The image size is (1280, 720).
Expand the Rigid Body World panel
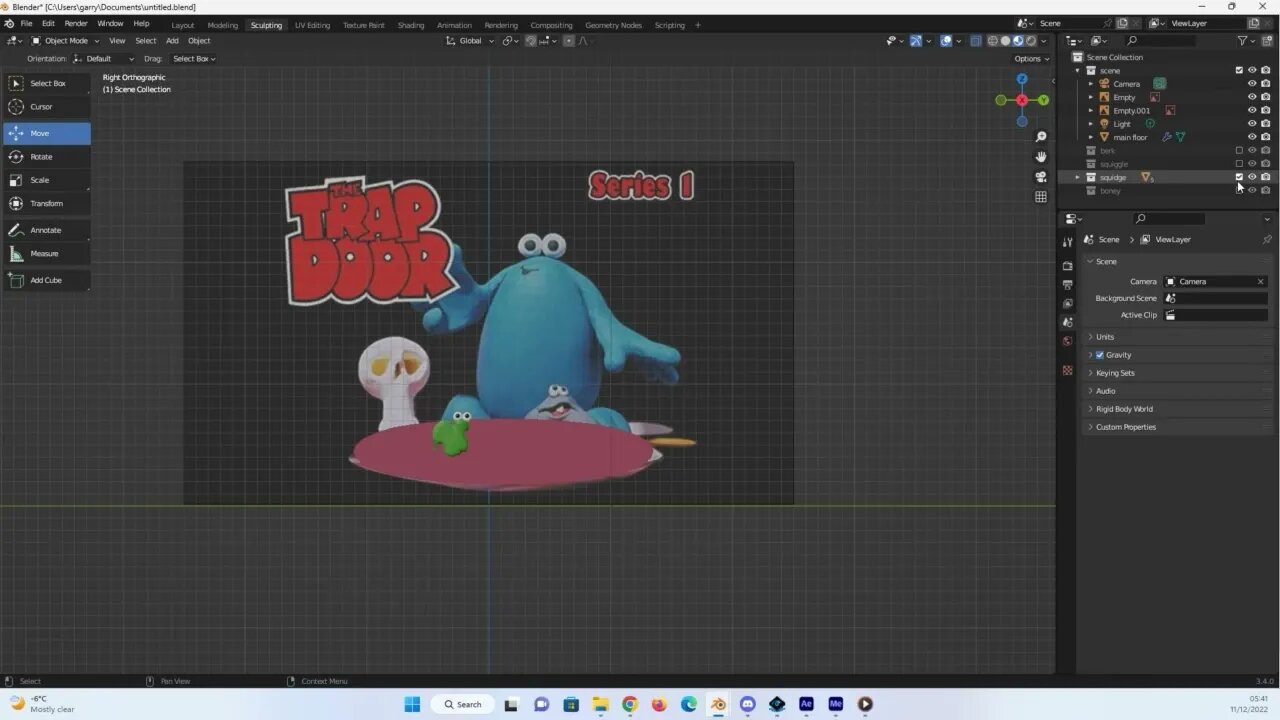pos(1180,409)
